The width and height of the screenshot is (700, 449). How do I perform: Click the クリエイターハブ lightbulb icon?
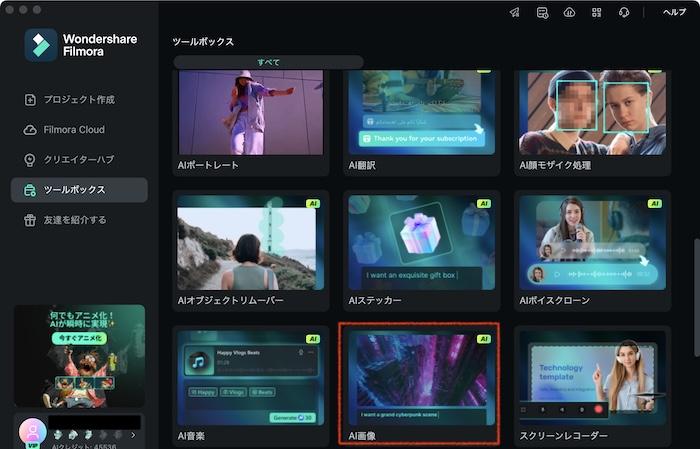click(x=30, y=160)
